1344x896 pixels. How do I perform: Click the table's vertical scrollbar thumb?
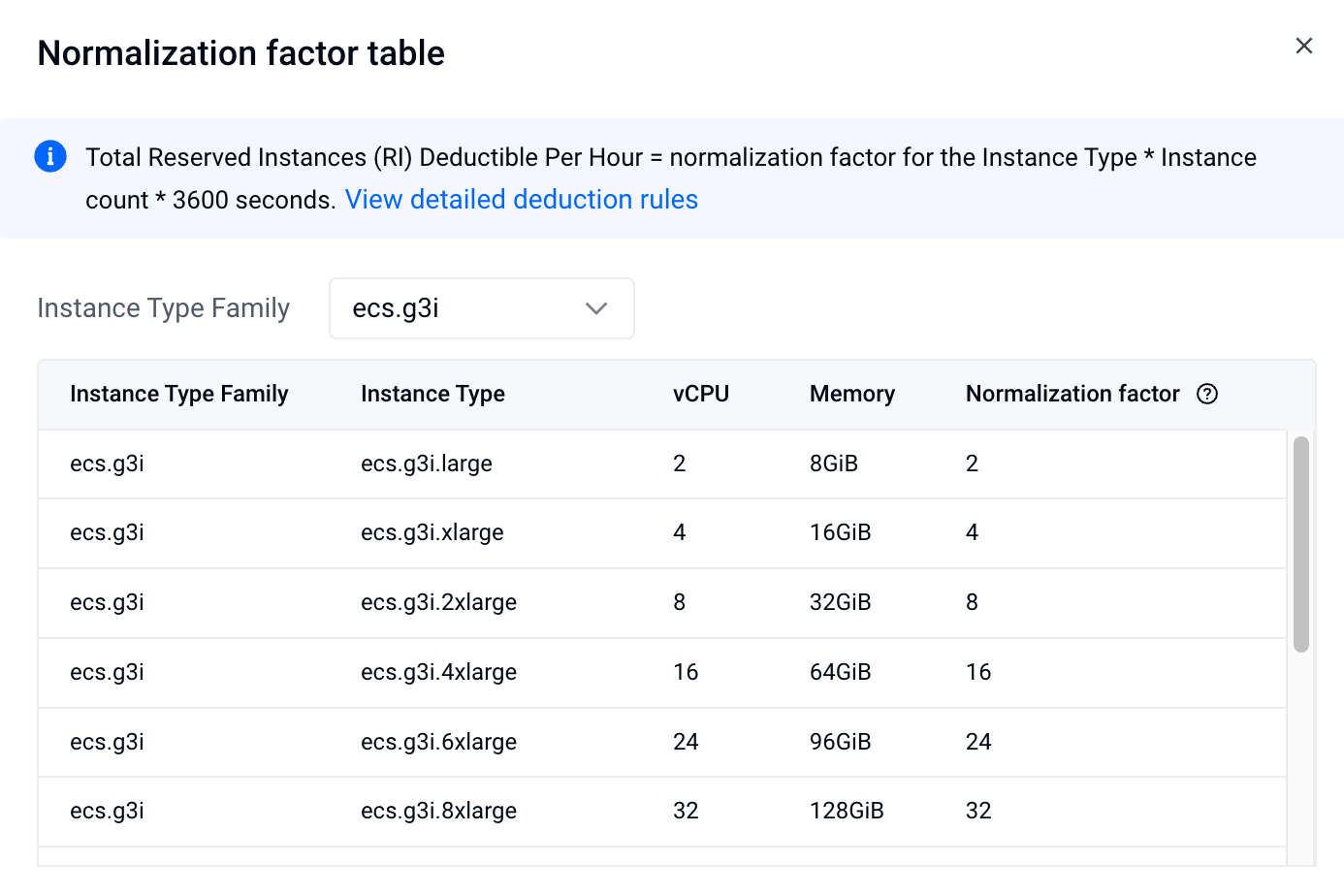tap(1301, 544)
